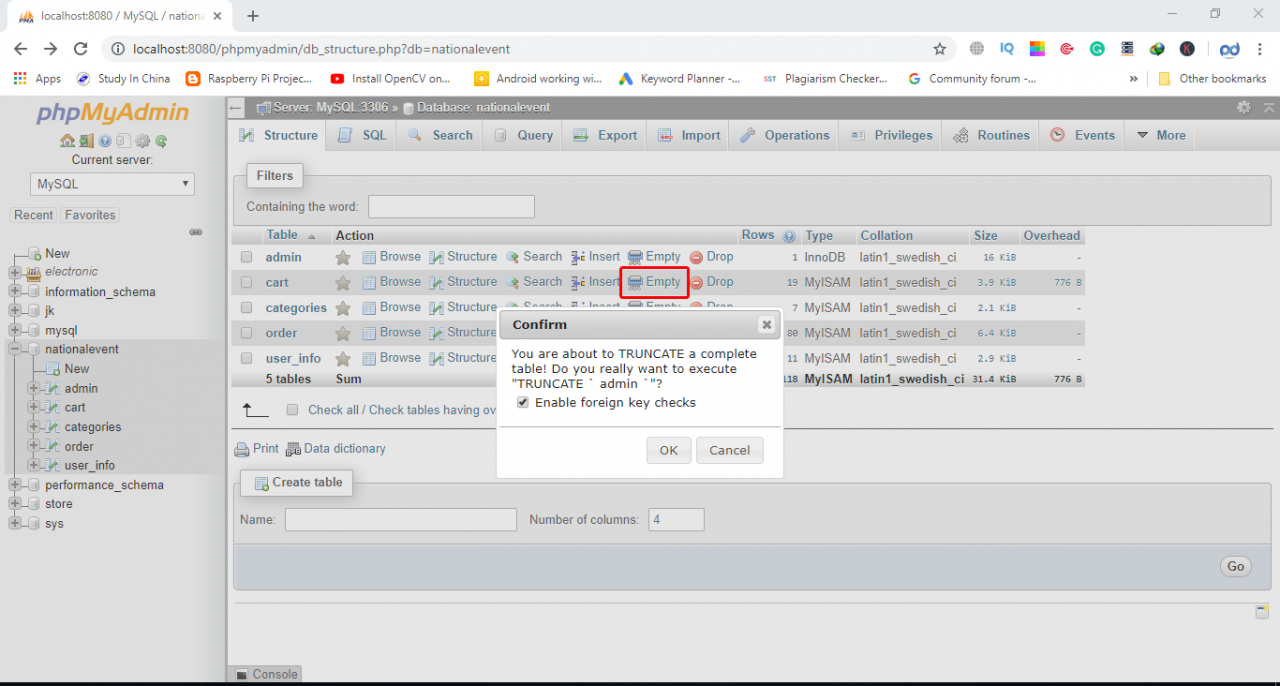The width and height of the screenshot is (1280, 686).
Task: Reload the page with browser refresh icon
Action: (x=82, y=48)
